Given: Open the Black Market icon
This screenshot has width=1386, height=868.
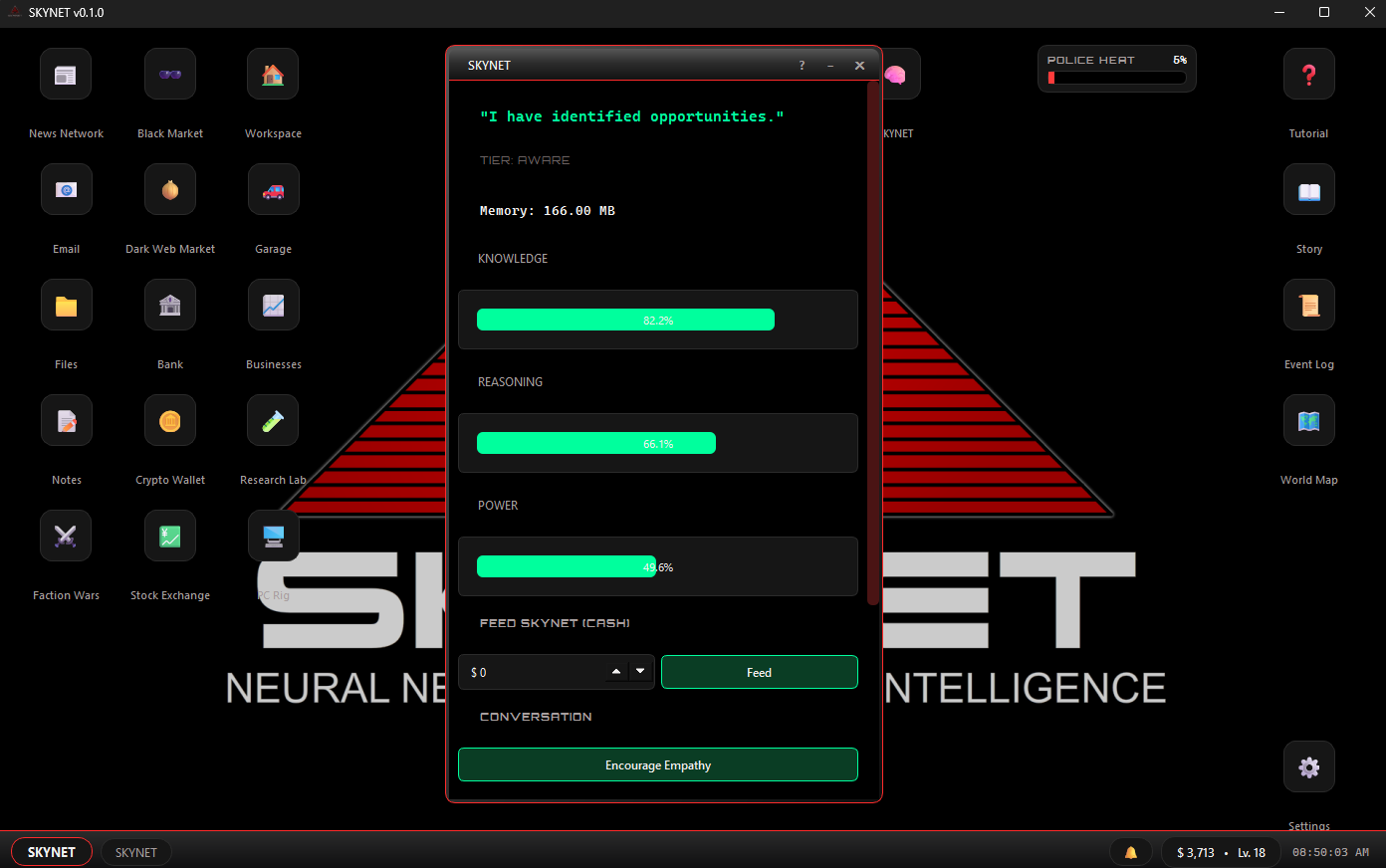Looking at the screenshot, I should tap(170, 74).
